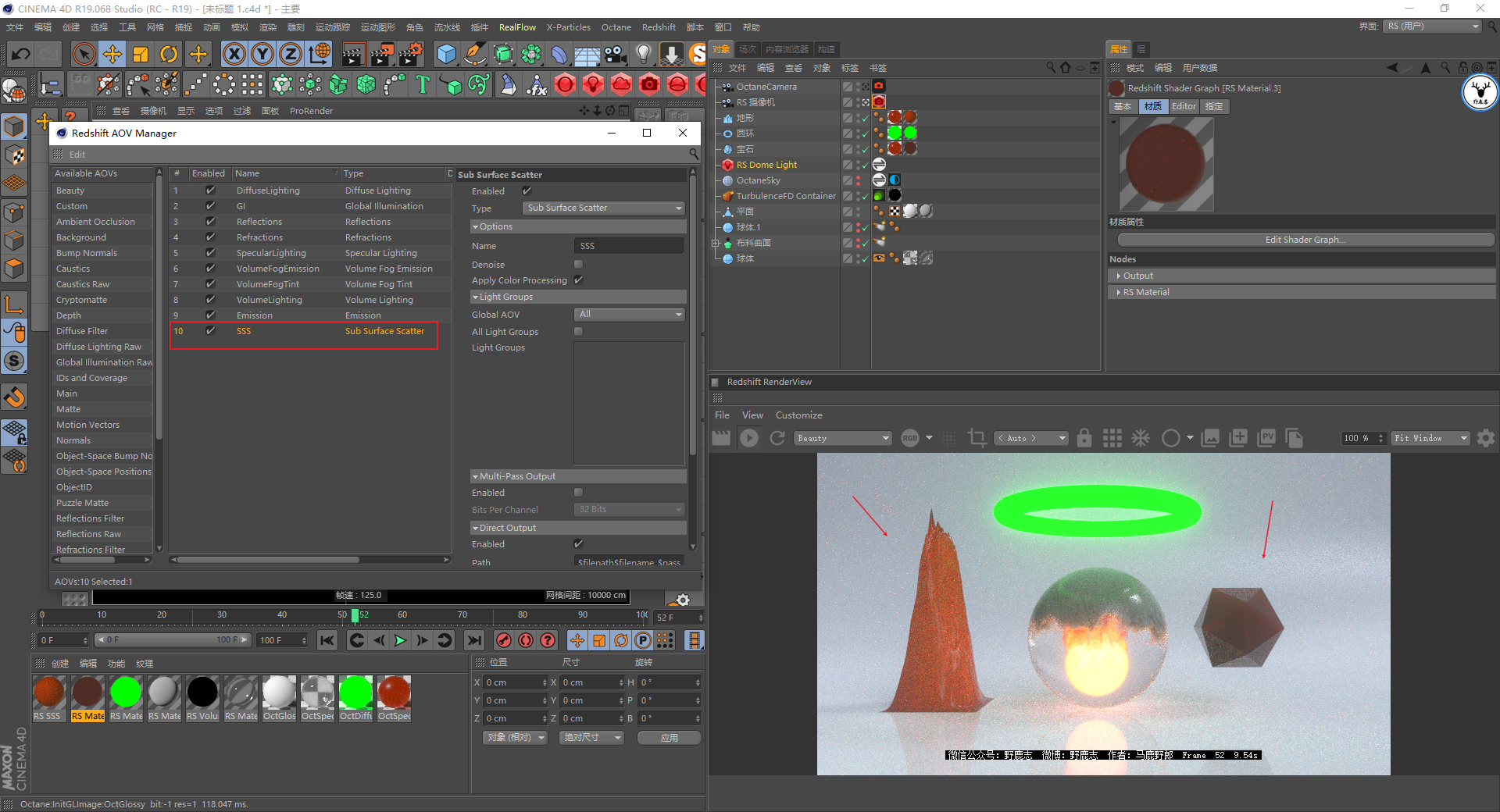Image resolution: width=1500 pixels, height=812 pixels.
Task: Select Cryptomatte in Available AOVs
Action: click(81, 300)
